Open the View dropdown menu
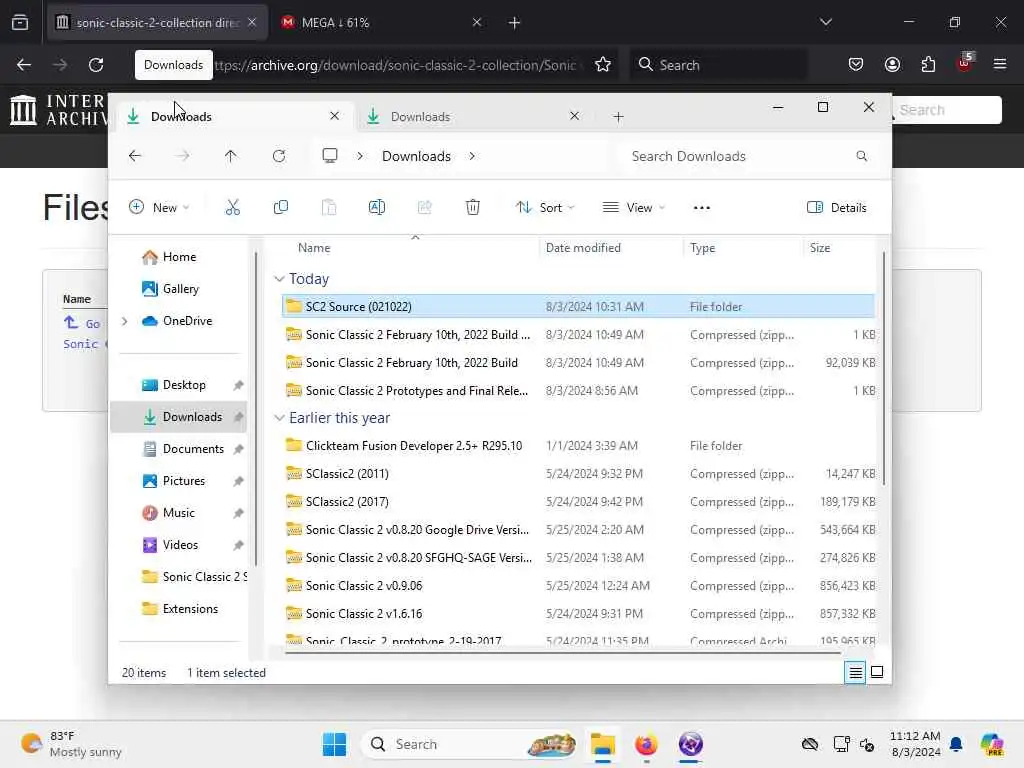The width and height of the screenshot is (1024, 768). point(633,208)
